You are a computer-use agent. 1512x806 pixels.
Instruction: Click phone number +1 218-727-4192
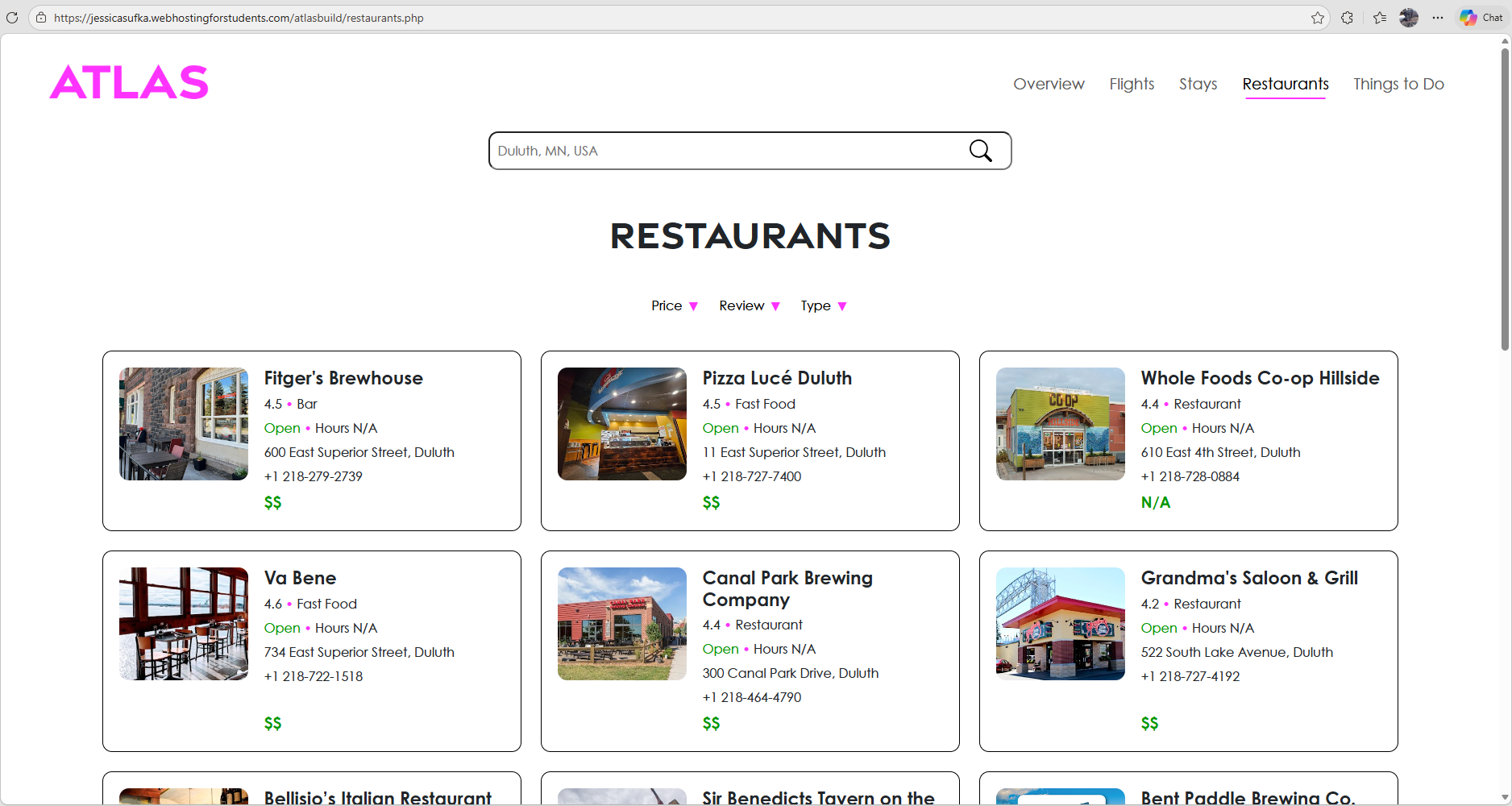[1190, 676]
